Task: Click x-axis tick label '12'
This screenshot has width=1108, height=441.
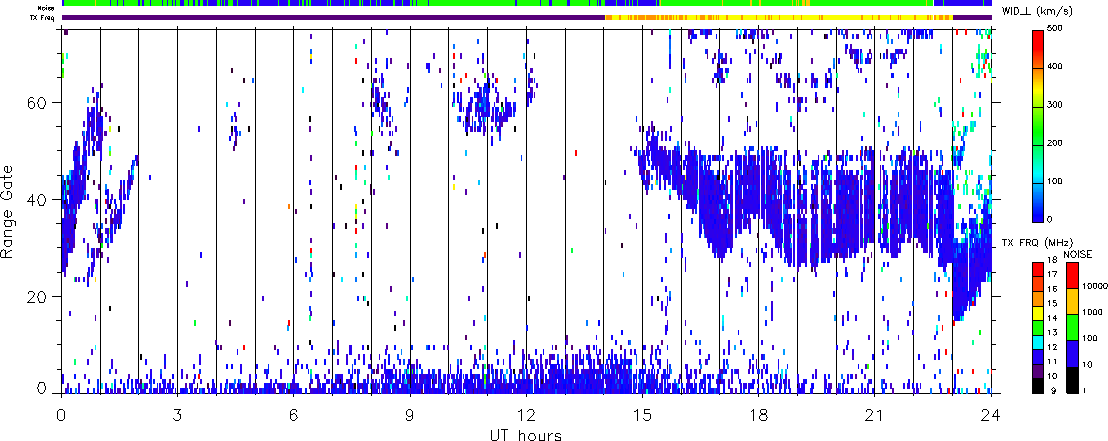Action: tap(526, 414)
